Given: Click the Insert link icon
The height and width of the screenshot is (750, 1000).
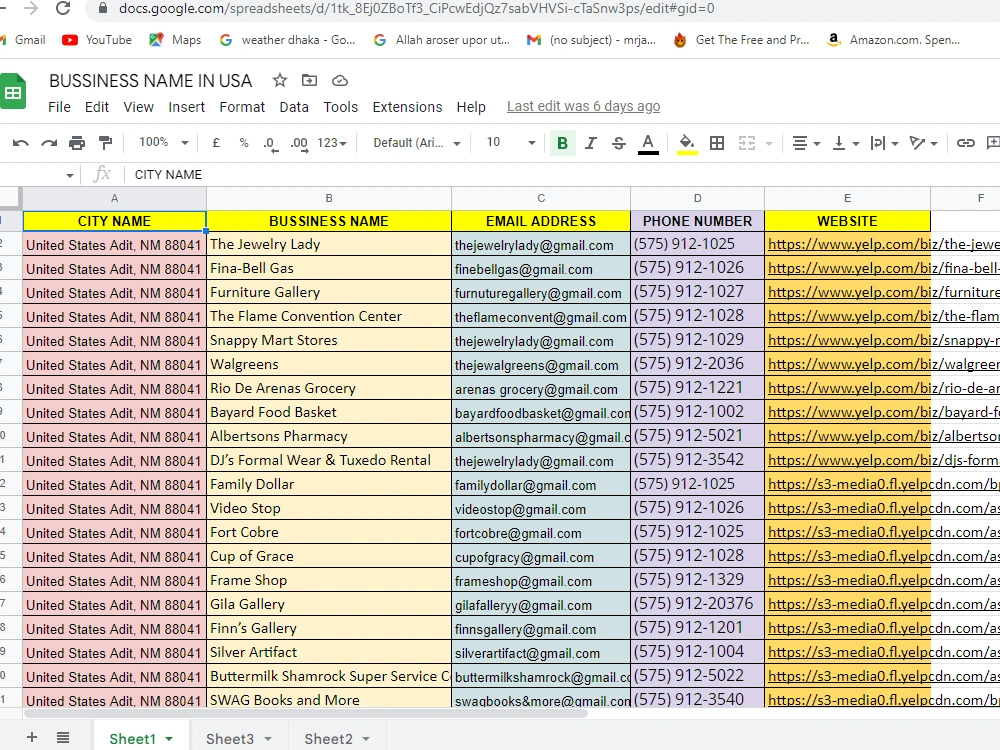Looking at the screenshot, I should pyautogui.click(x=966, y=143).
